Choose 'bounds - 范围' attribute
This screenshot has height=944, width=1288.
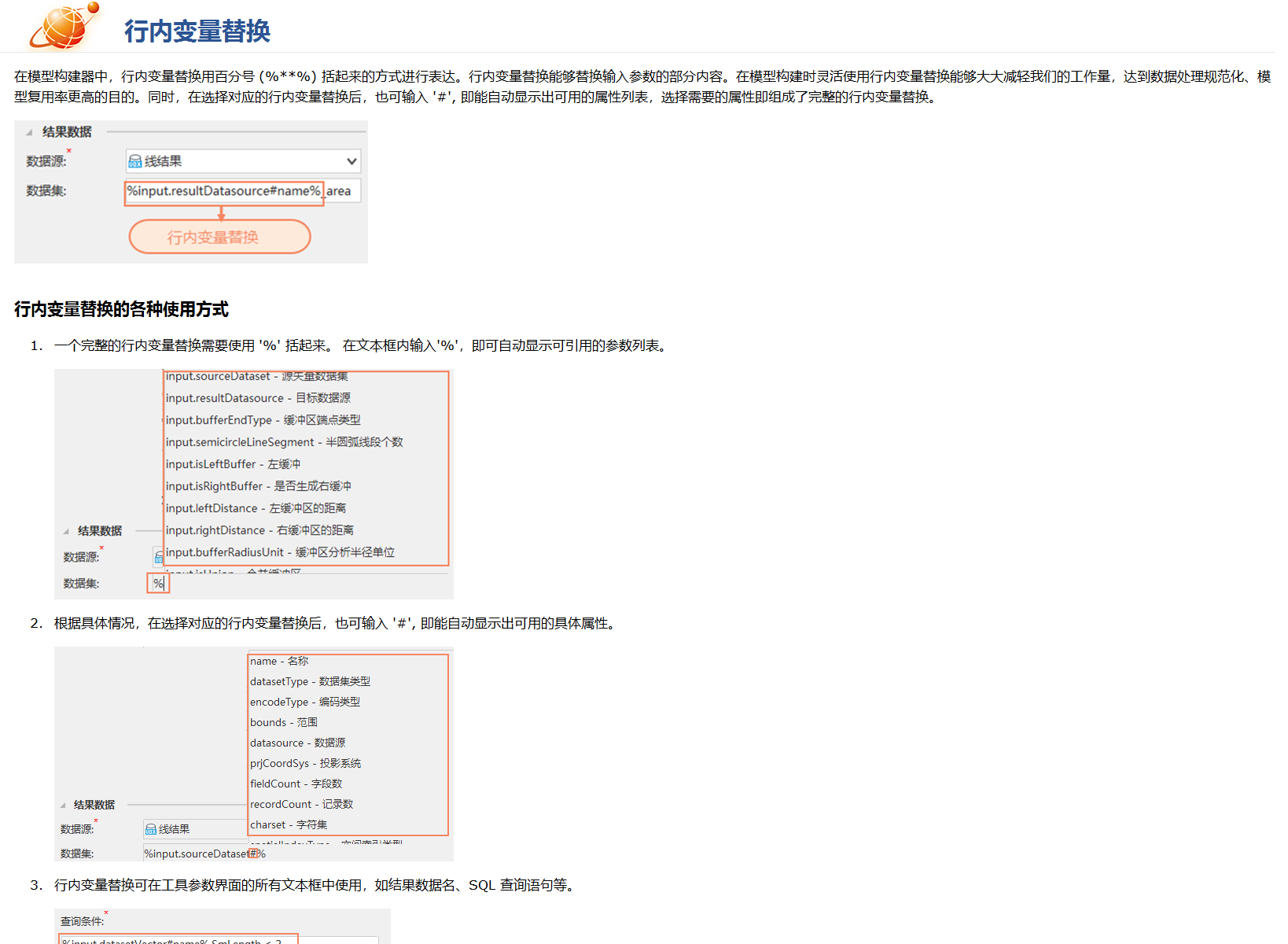[284, 722]
